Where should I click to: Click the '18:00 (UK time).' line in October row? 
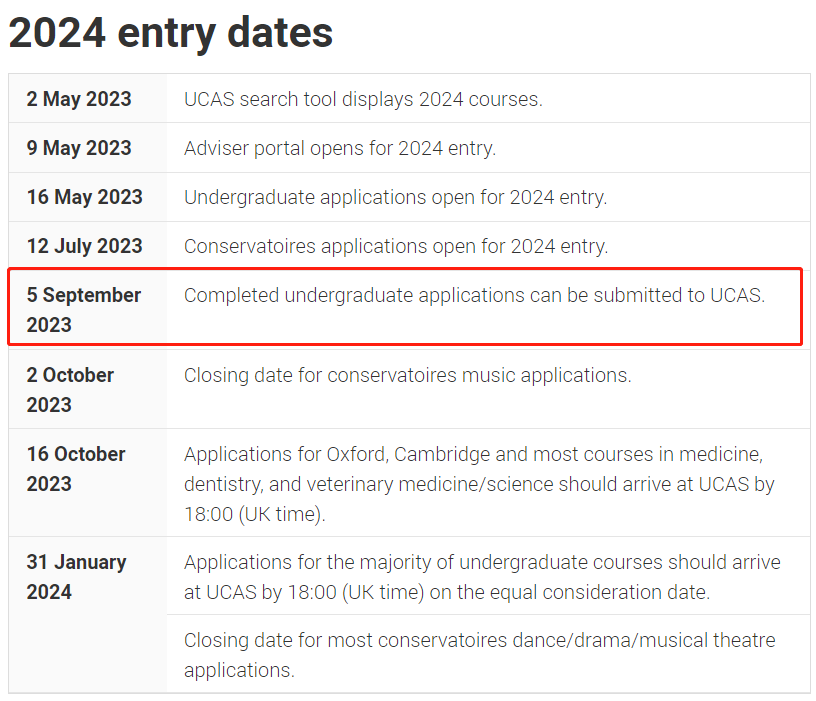tap(254, 514)
